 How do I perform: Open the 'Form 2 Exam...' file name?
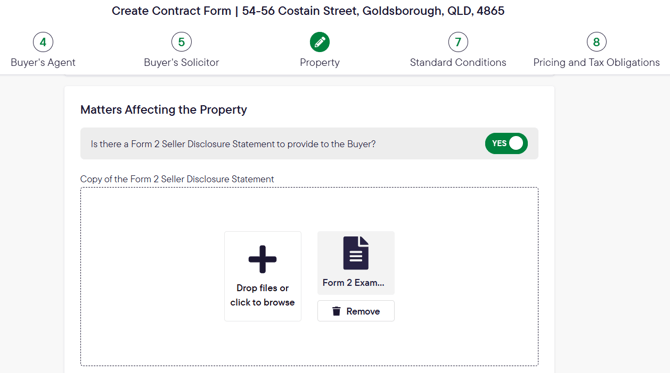coord(353,283)
